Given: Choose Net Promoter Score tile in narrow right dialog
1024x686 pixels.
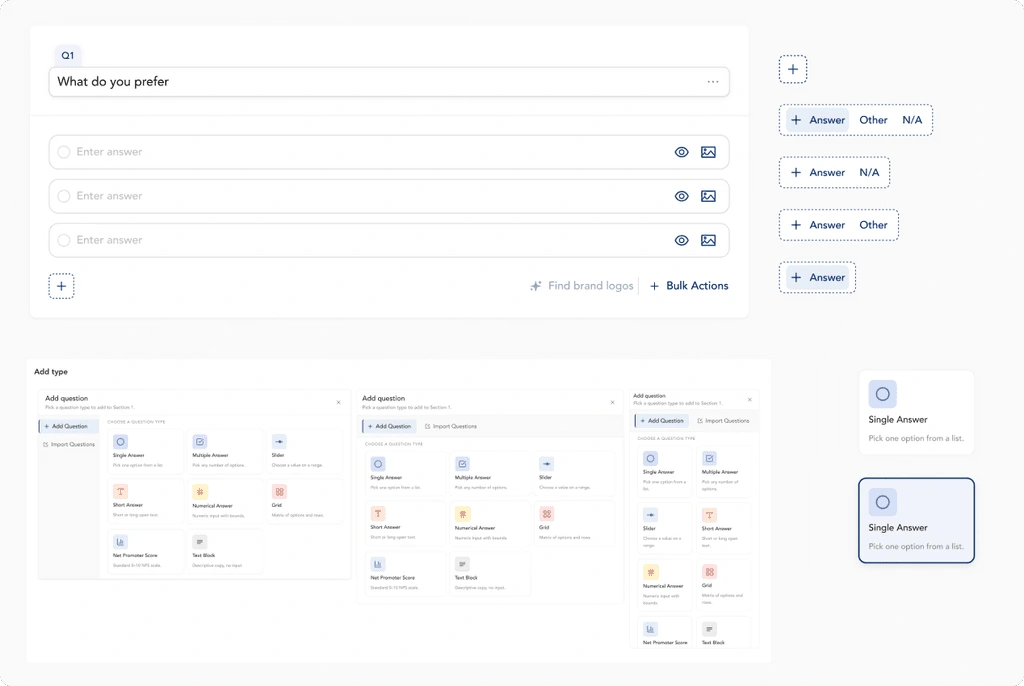Looking at the screenshot, I should click(664, 632).
